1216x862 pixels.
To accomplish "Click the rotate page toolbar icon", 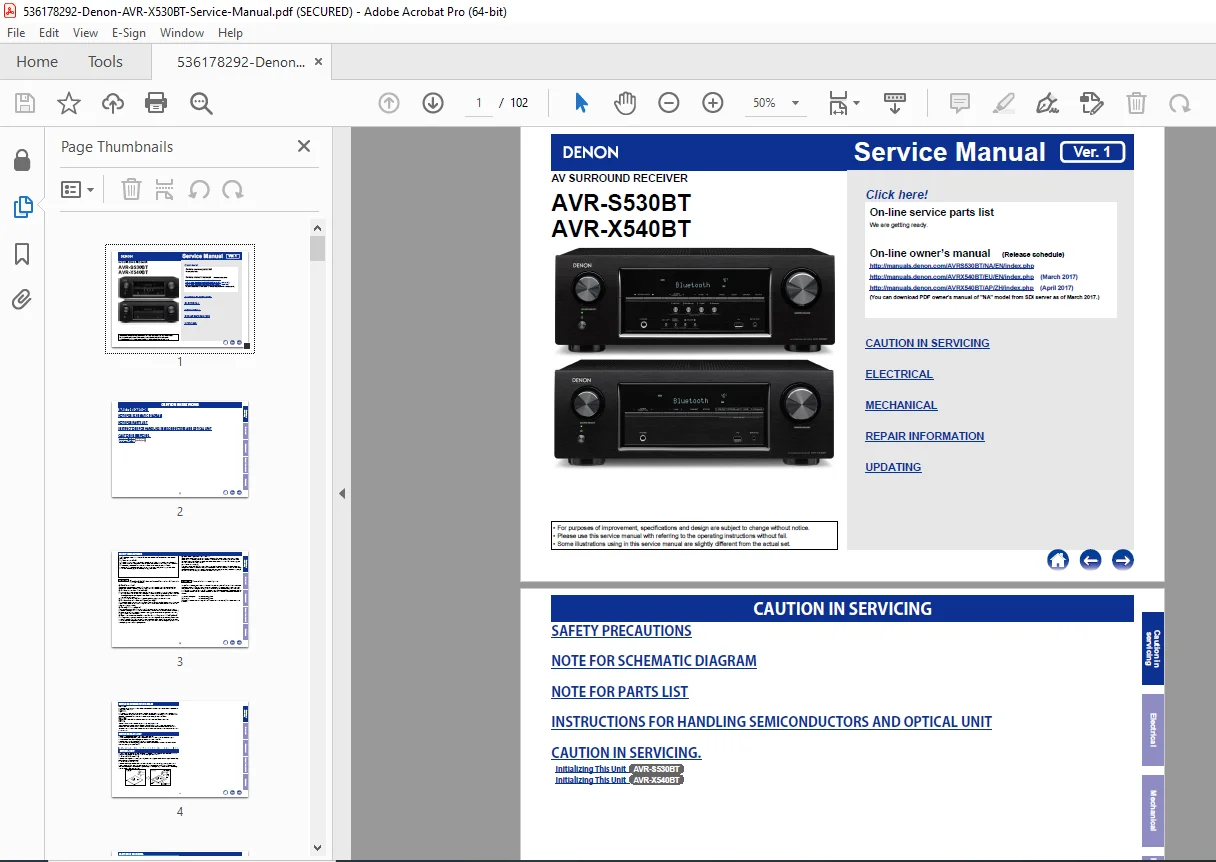I will (1180, 103).
